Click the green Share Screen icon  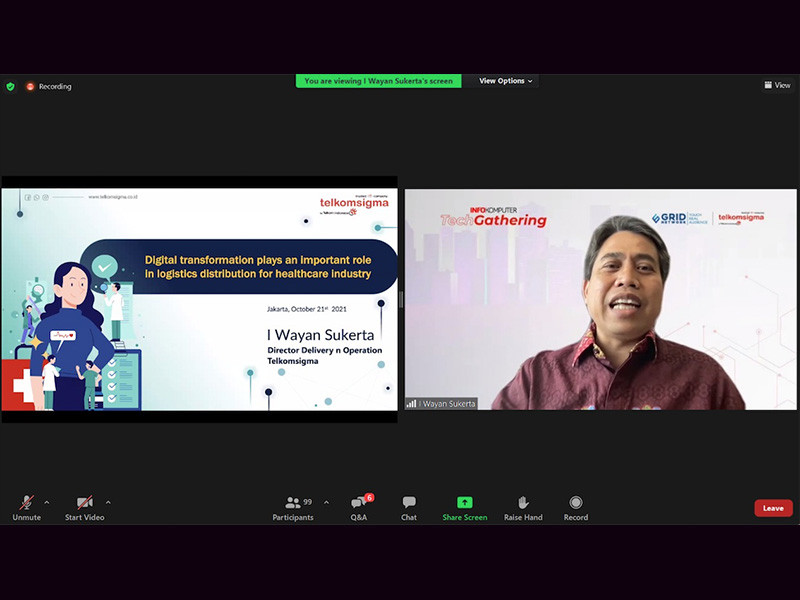point(465,503)
